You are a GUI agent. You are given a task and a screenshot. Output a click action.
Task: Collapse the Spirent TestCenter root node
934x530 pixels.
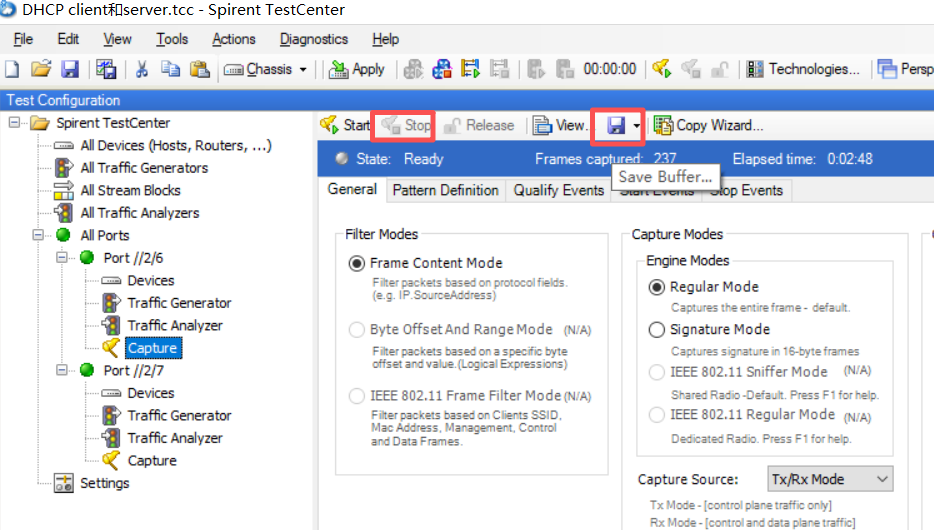point(15,123)
